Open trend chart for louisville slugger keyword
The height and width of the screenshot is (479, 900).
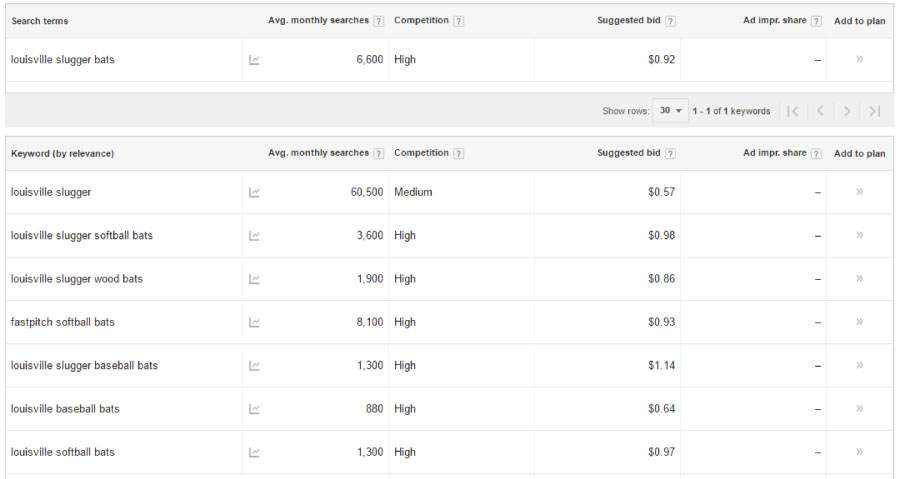pos(254,193)
